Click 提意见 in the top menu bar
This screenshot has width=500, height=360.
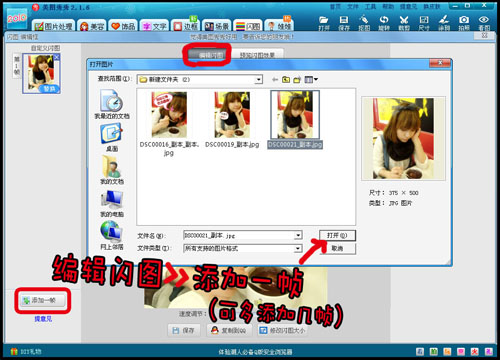[x=408, y=6]
